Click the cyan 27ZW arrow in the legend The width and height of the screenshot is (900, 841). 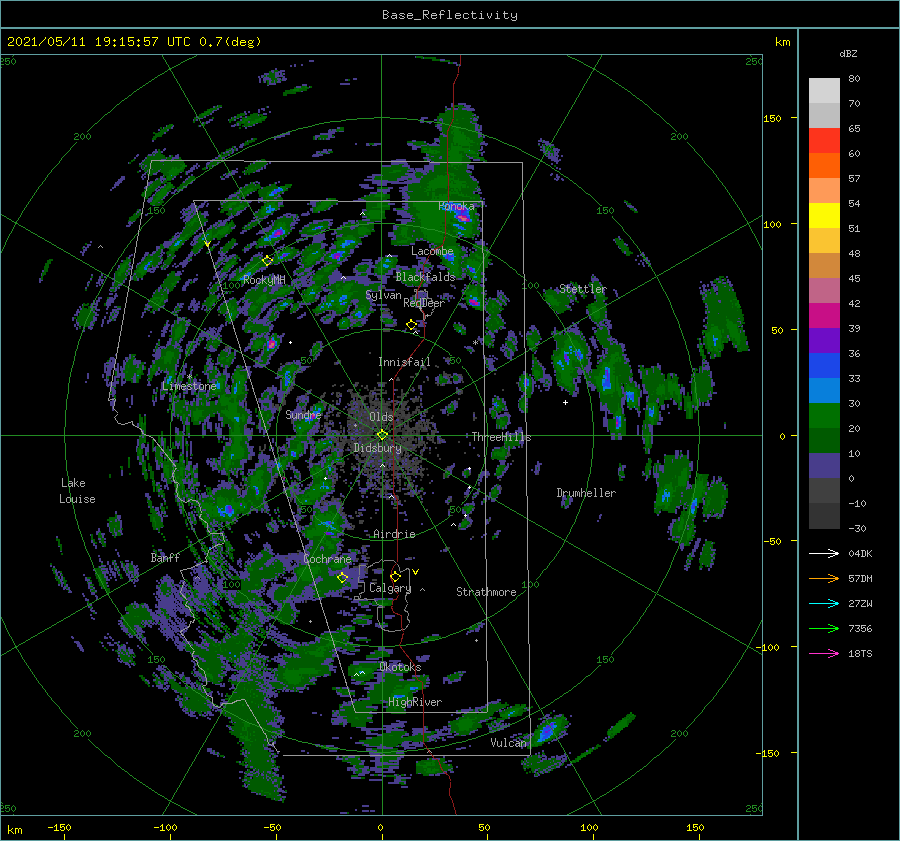tap(824, 603)
